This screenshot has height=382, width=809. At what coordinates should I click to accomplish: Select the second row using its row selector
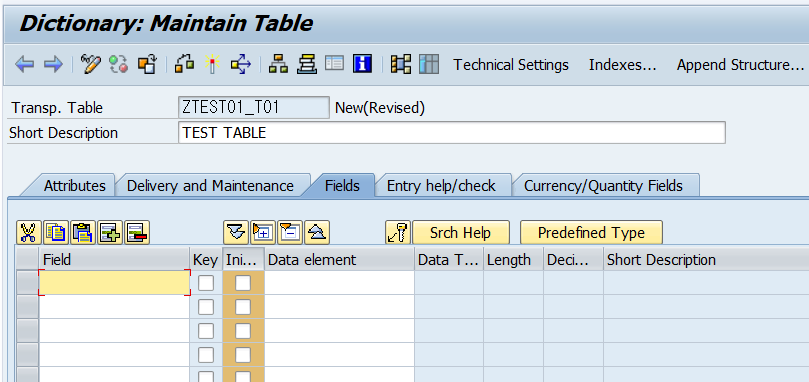27,307
